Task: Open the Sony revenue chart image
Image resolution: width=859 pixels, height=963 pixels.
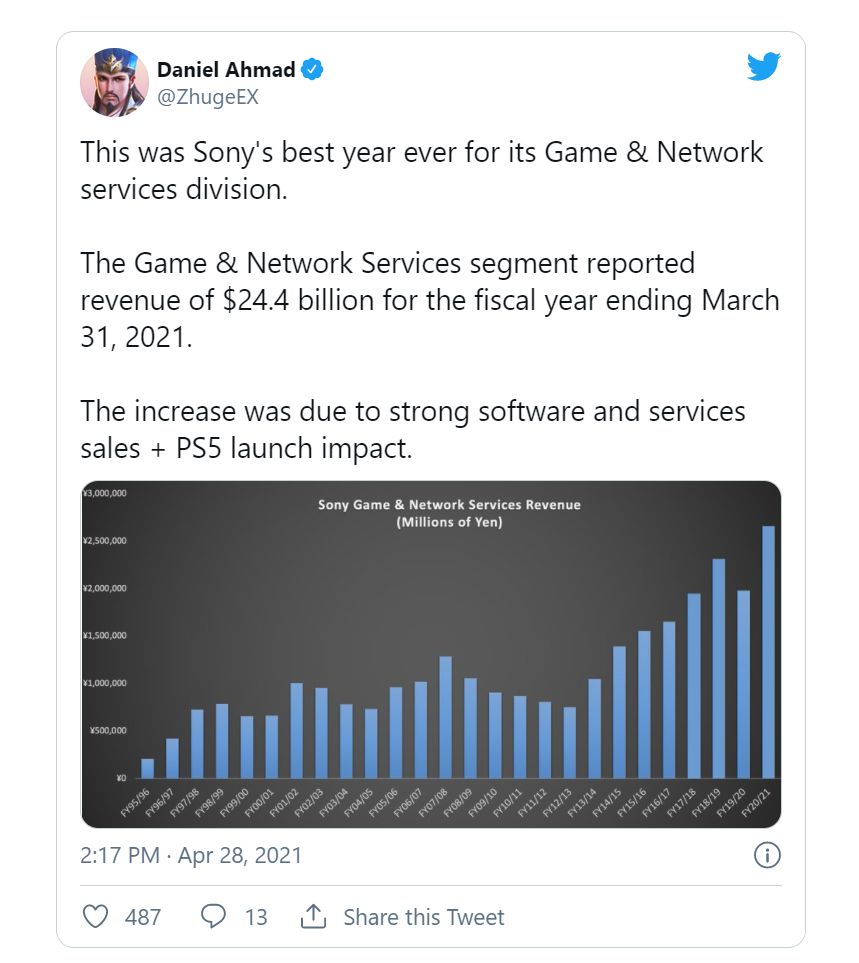Action: pyautogui.click(x=431, y=654)
